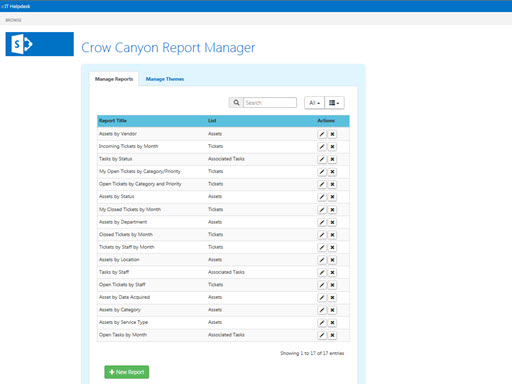512x384 pixels.
Task: Click the SharePoint logo
Action: coord(40,44)
